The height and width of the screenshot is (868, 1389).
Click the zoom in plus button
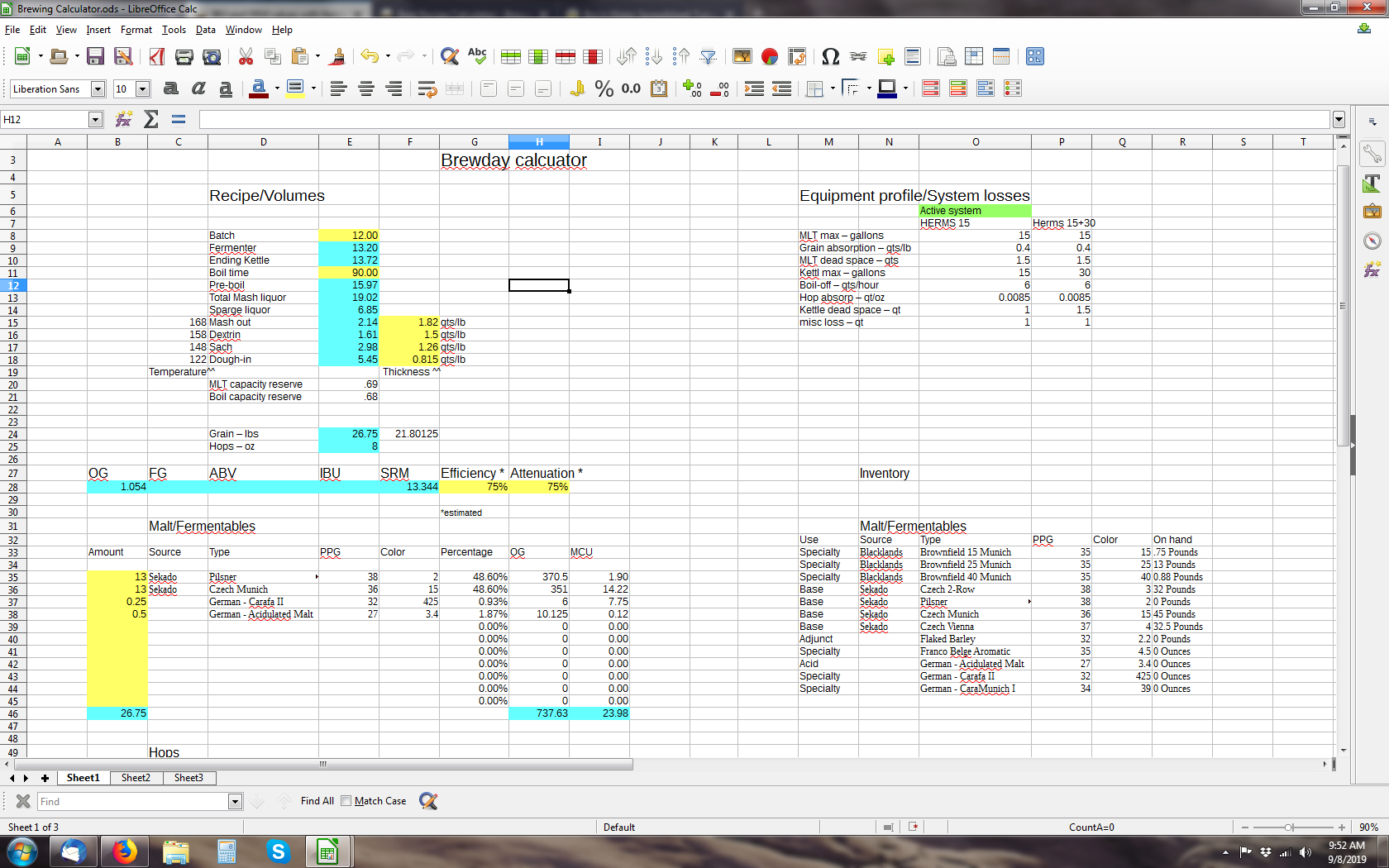(1342, 827)
